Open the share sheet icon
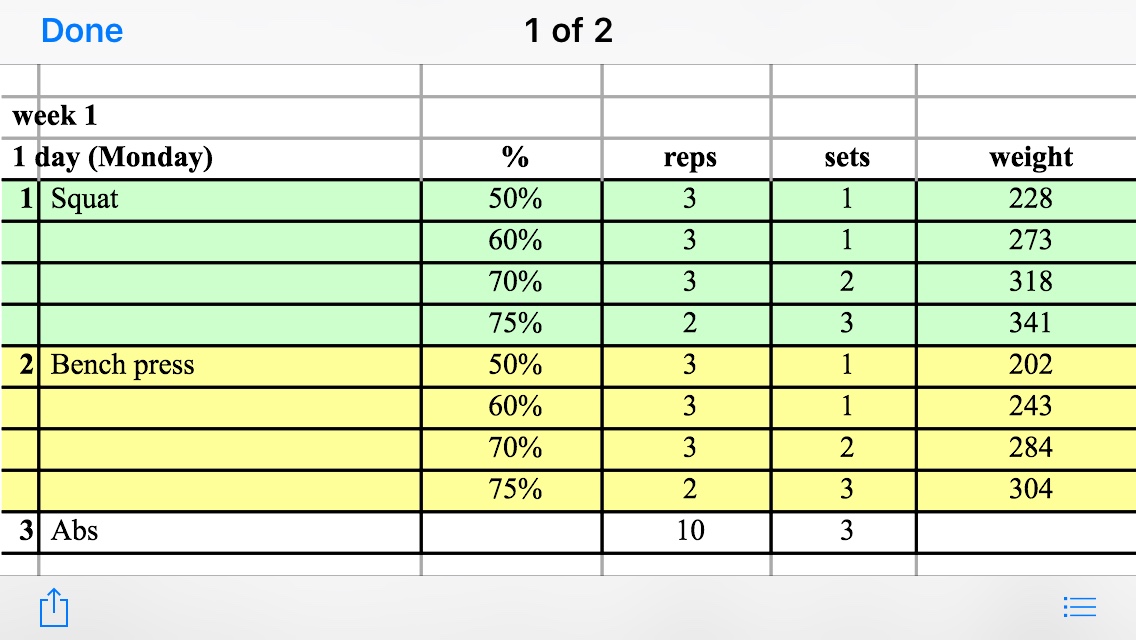The width and height of the screenshot is (1136, 640). point(54,607)
